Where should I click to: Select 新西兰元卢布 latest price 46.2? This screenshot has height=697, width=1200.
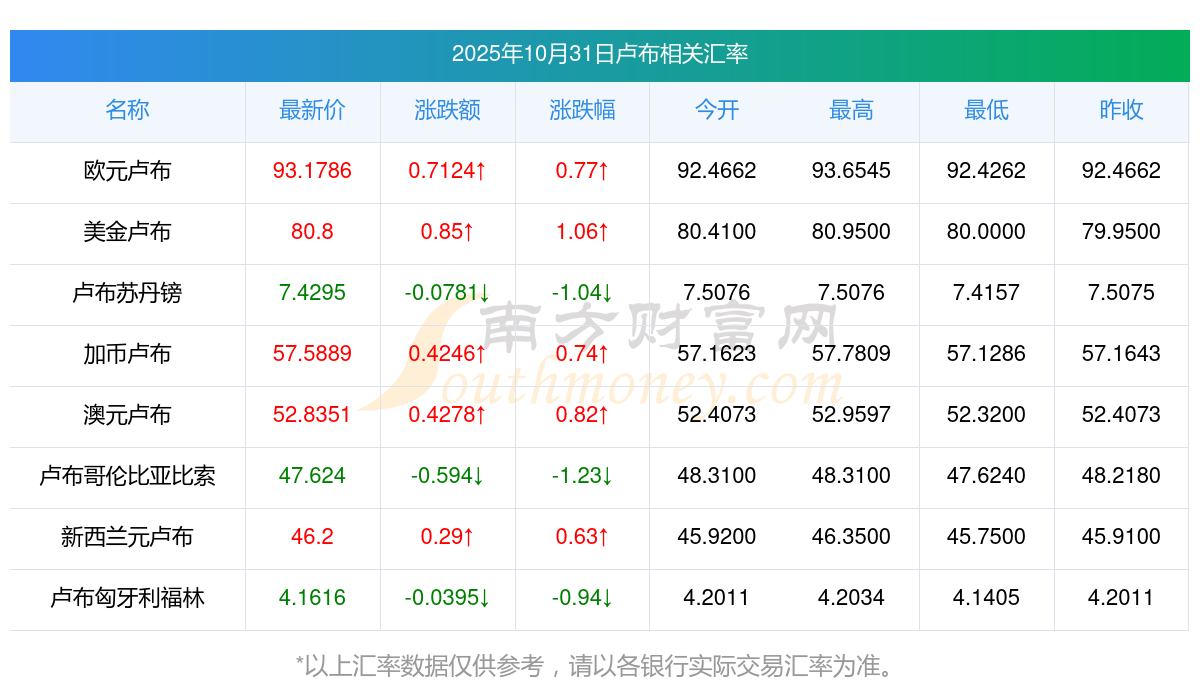click(312, 537)
